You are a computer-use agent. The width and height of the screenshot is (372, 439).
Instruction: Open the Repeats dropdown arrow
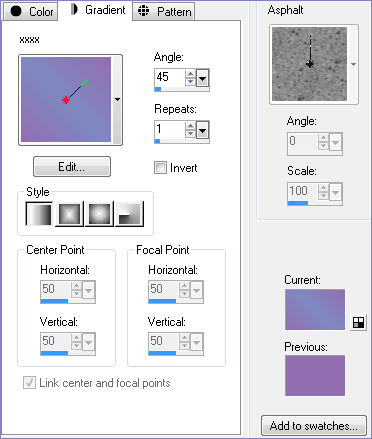click(x=202, y=130)
